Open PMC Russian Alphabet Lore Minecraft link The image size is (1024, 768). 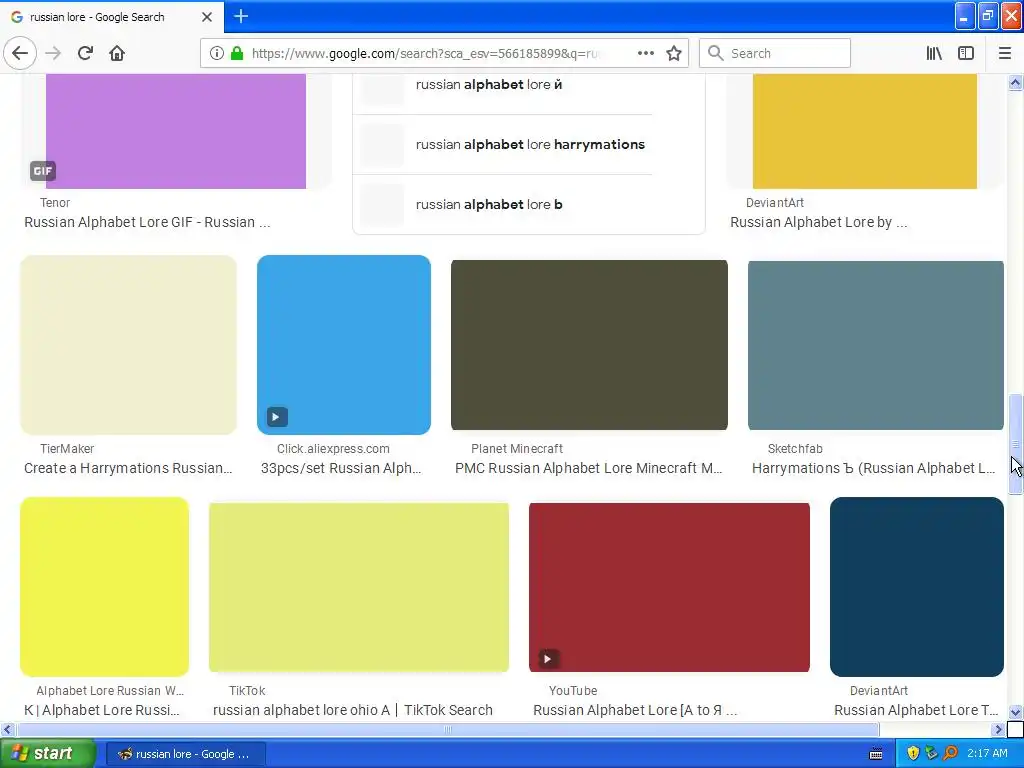(588, 468)
